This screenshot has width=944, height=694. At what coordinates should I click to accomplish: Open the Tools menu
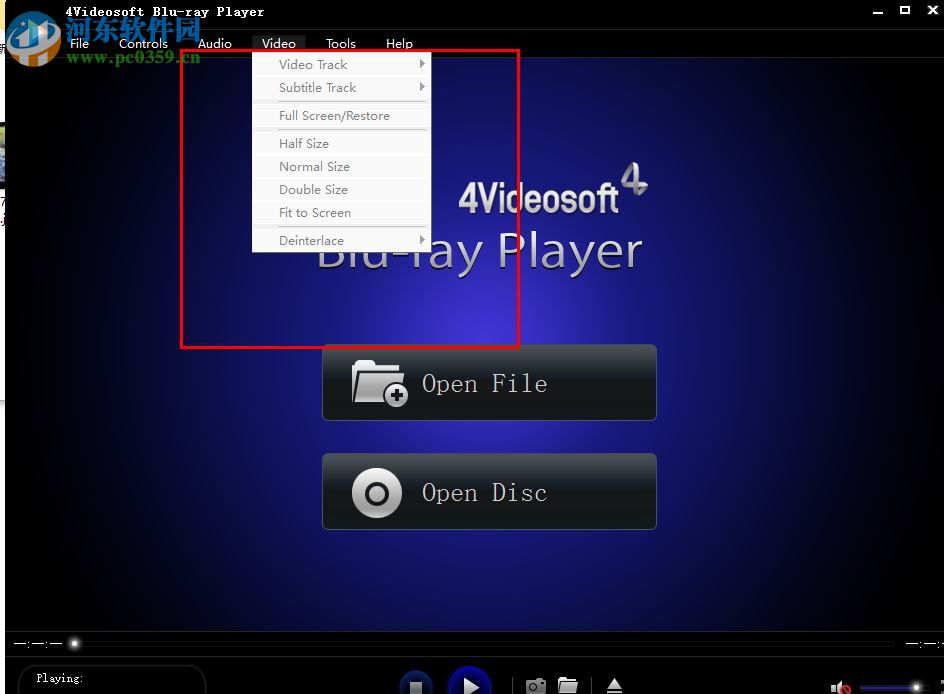[x=340, y=43]
